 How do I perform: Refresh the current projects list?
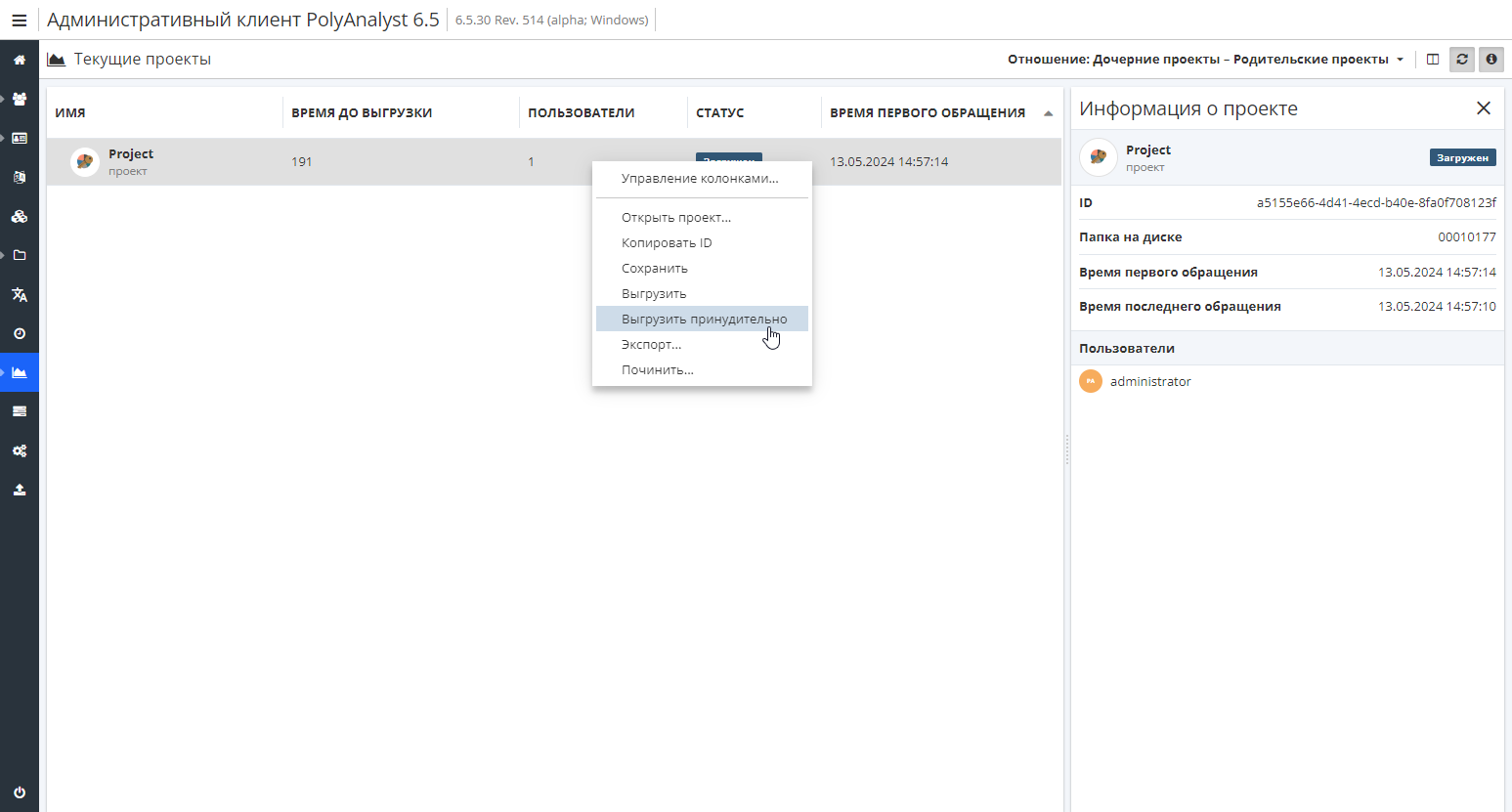[x=1462, y=59]
